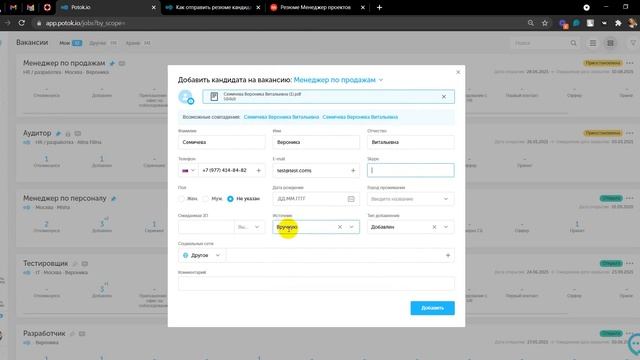Image resolution: width=640 pixels, height=360 pixels.
Task: Click the social network URL field
Action: [335, 256]
